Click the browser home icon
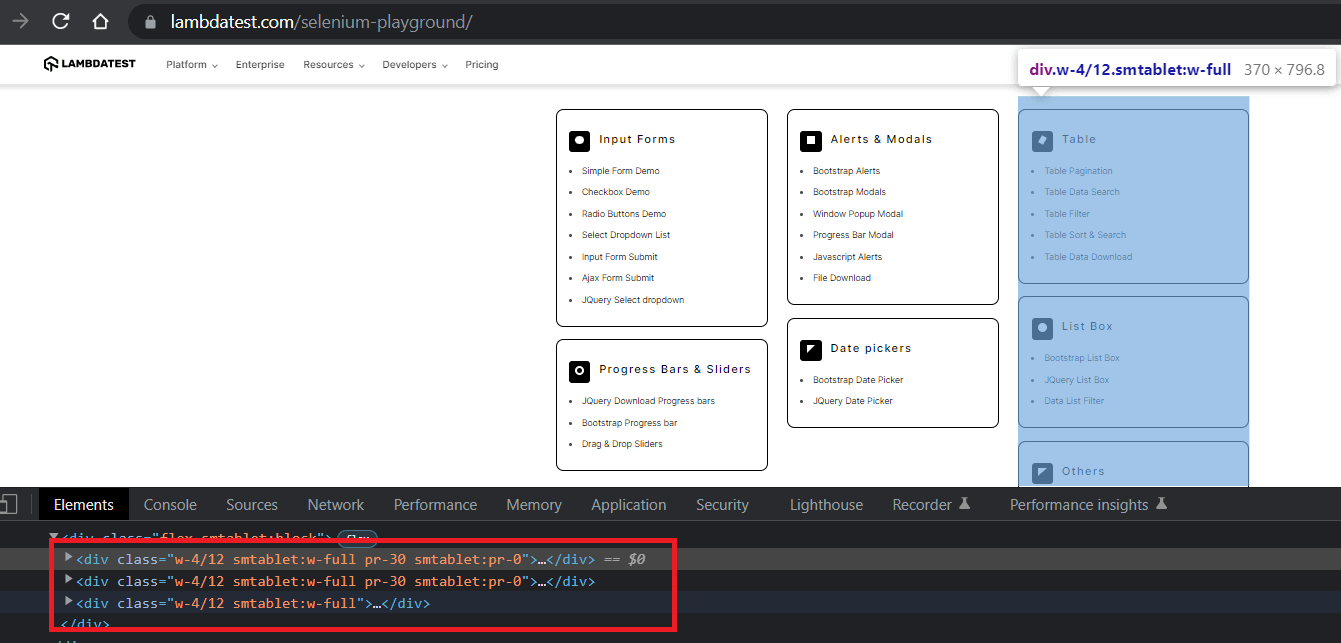Screen dimensions: 1341x643 tap(100, 21)
